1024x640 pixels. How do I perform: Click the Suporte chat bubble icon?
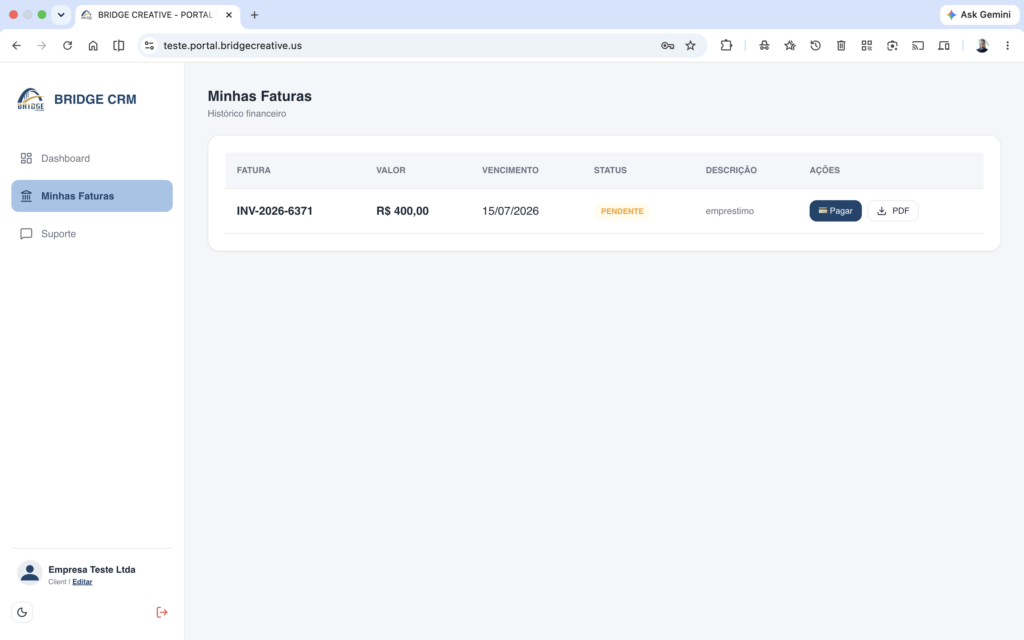[26, 234]
